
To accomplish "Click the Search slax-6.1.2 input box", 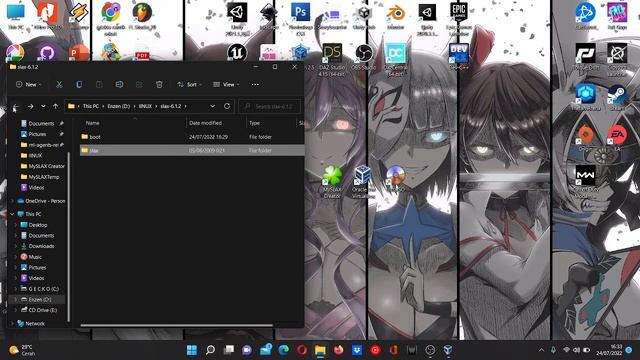I will tap(270, 106).
